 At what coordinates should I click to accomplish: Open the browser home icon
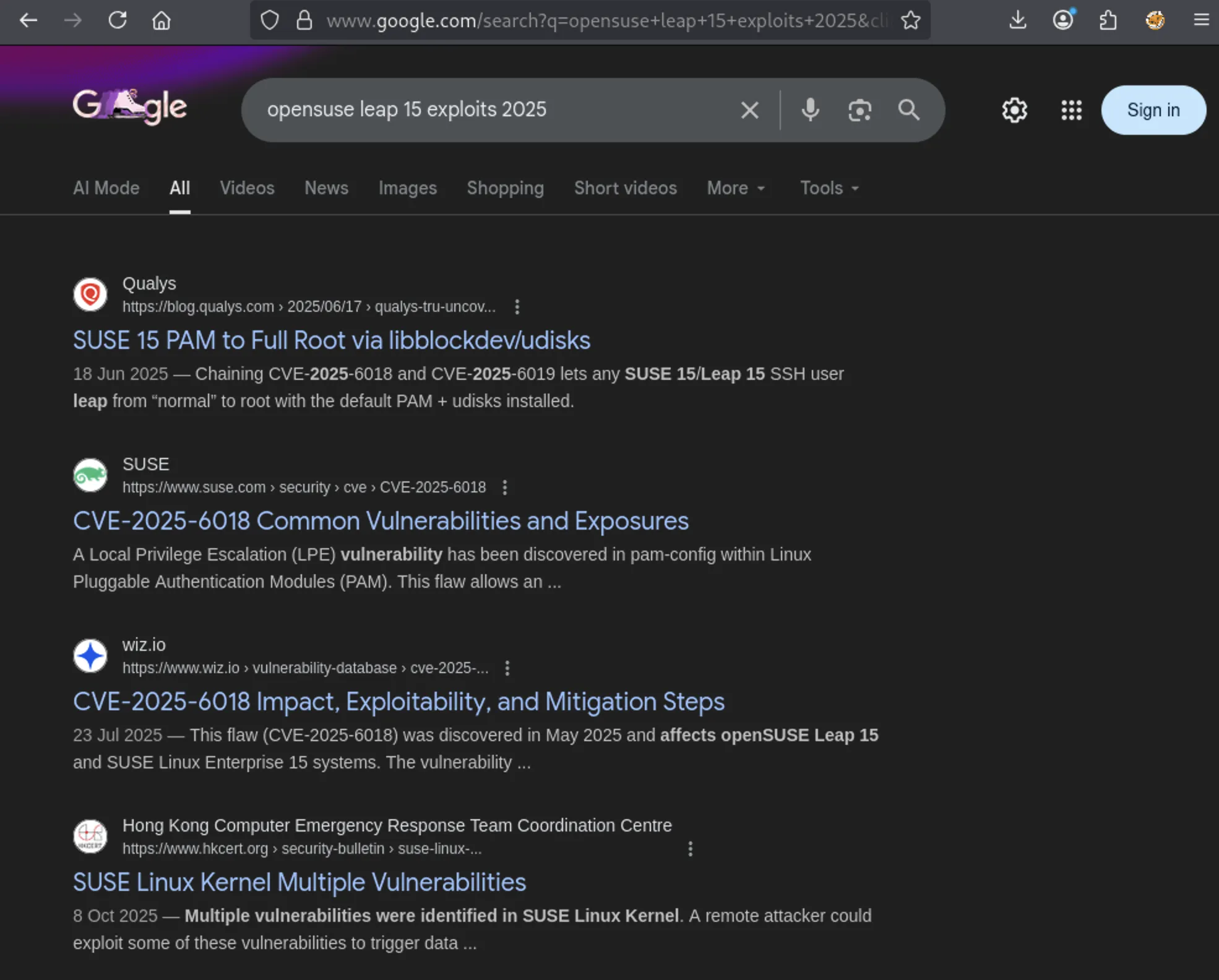click(x=162, y=20)
